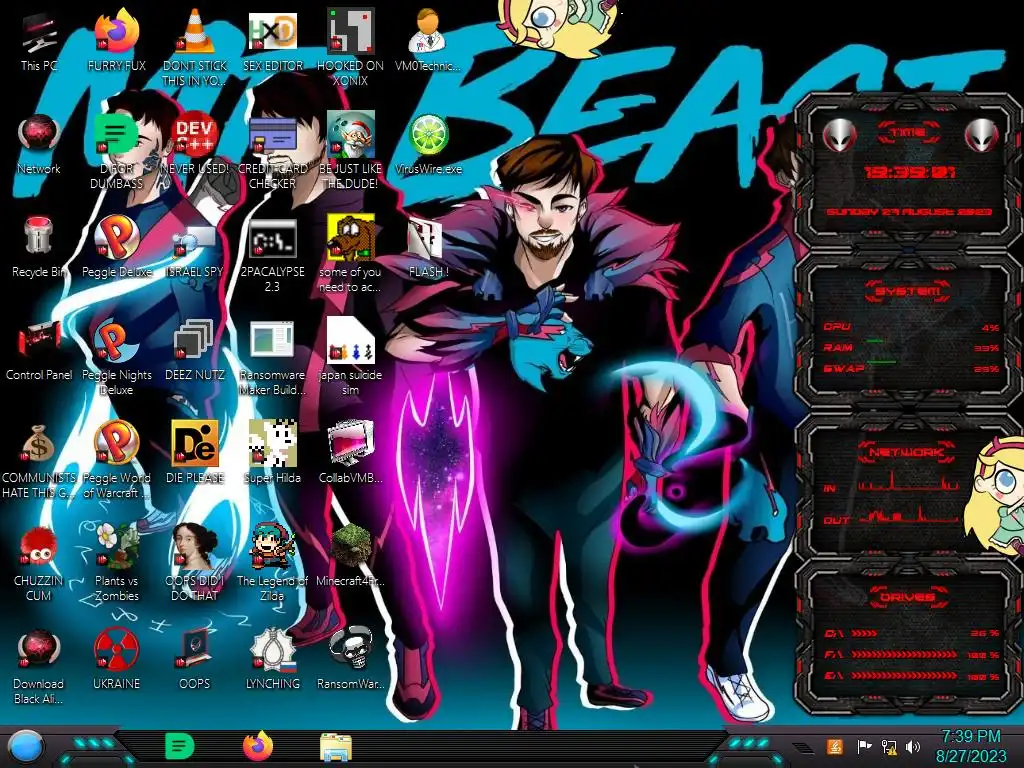Click the NETWORK widget header
1024x768 pixels.
[907, 452]
